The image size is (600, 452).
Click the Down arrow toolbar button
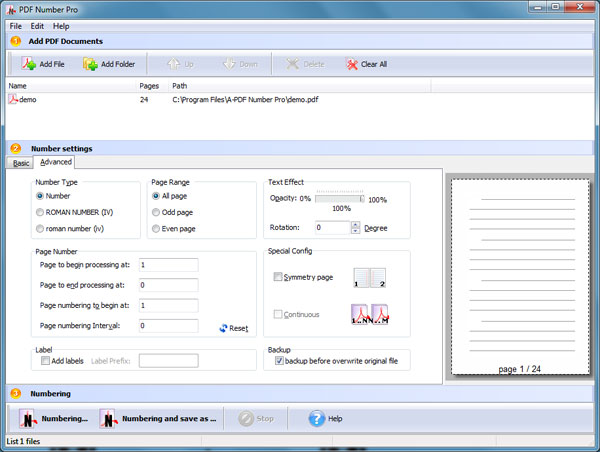pos(240,64)
